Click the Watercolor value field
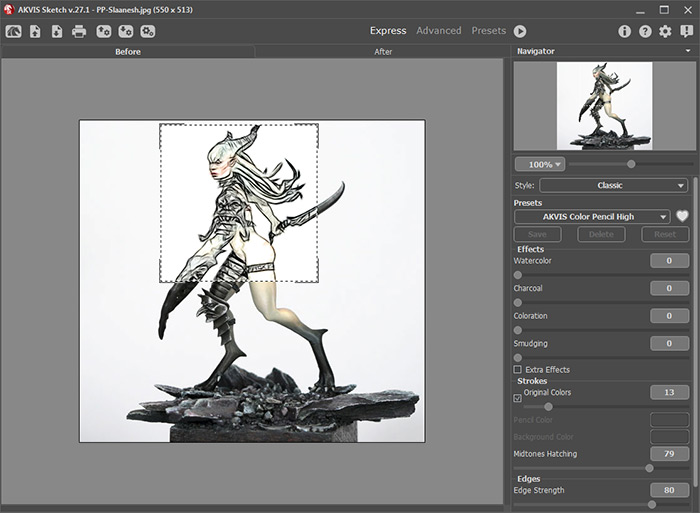The width and height of the screenshot is (700, 513). point(669,261)
